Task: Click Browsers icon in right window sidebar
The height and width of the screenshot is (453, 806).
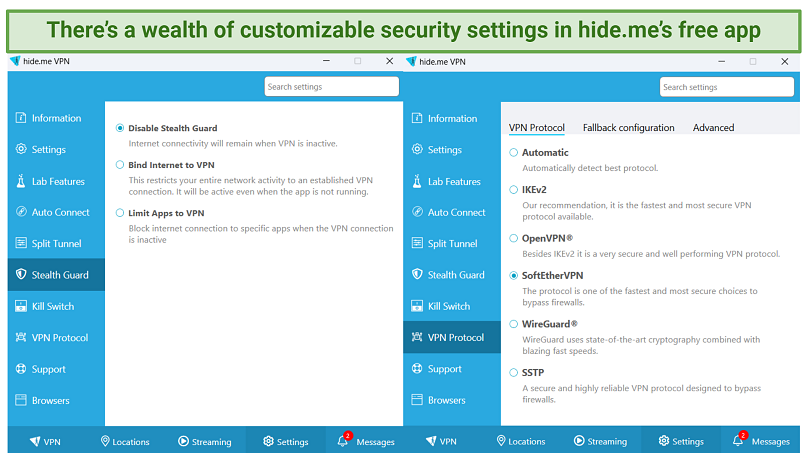Action: point(417,400)
